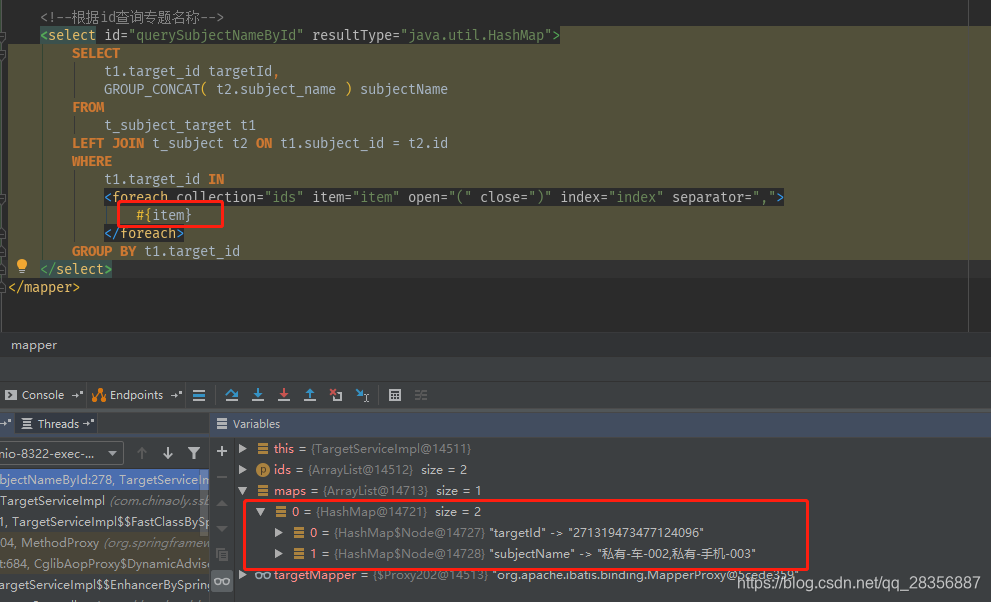This screenshot has width=991, height=602.
Task: Move to the next frame with the down arrow
Action: coord(168,453)
